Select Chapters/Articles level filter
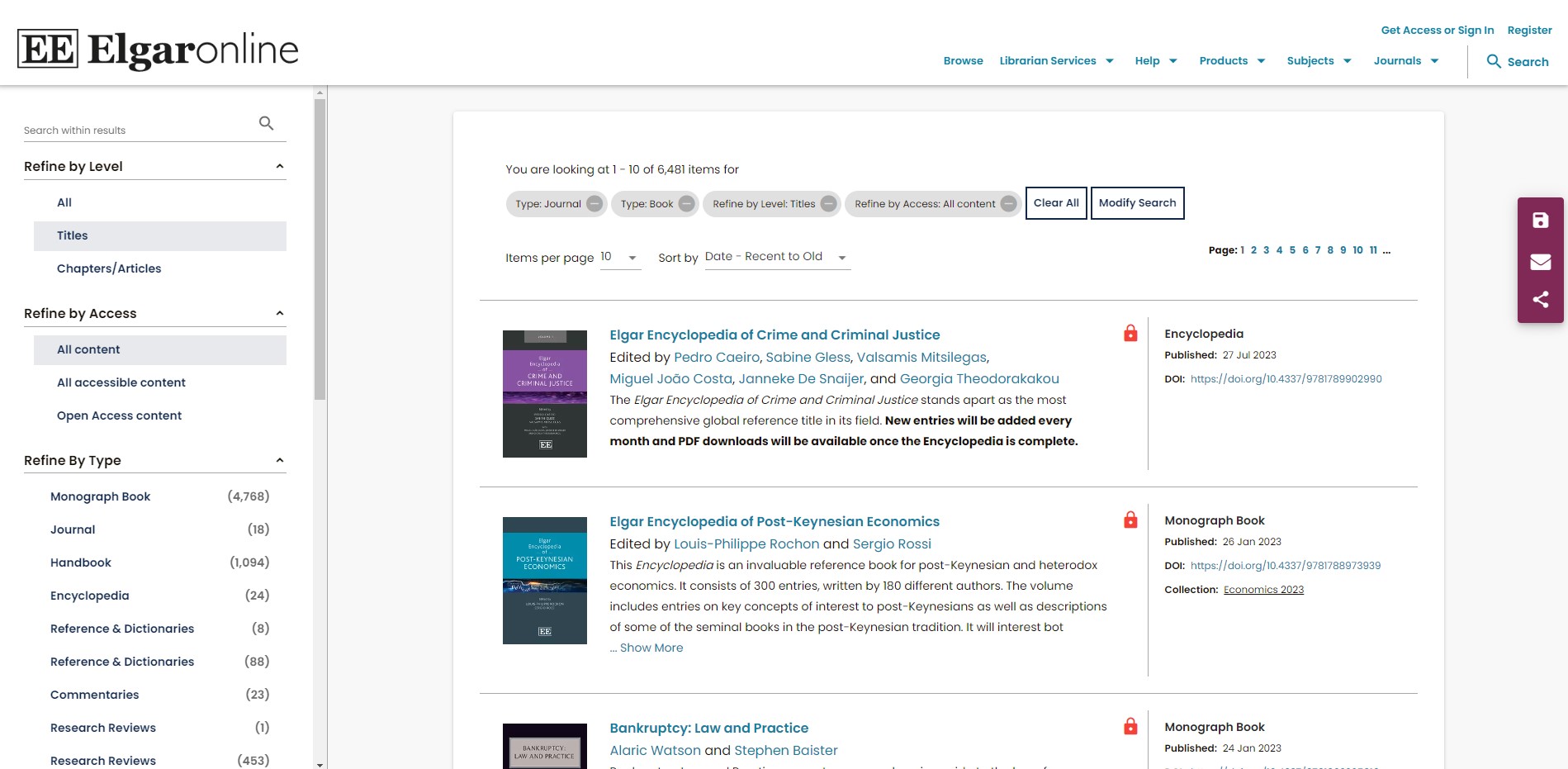Viewport: 1568px width, 769px height. pyautogui.click(x=160, y=268)
